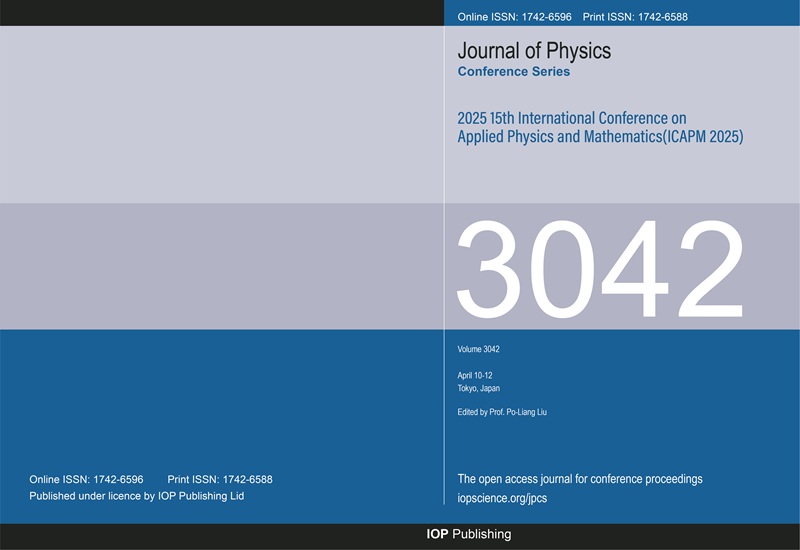Click 'Applied Physics and Mathematics(ICAPM 2025)' line
800x550 pixels.
click(x=600, y=137)
